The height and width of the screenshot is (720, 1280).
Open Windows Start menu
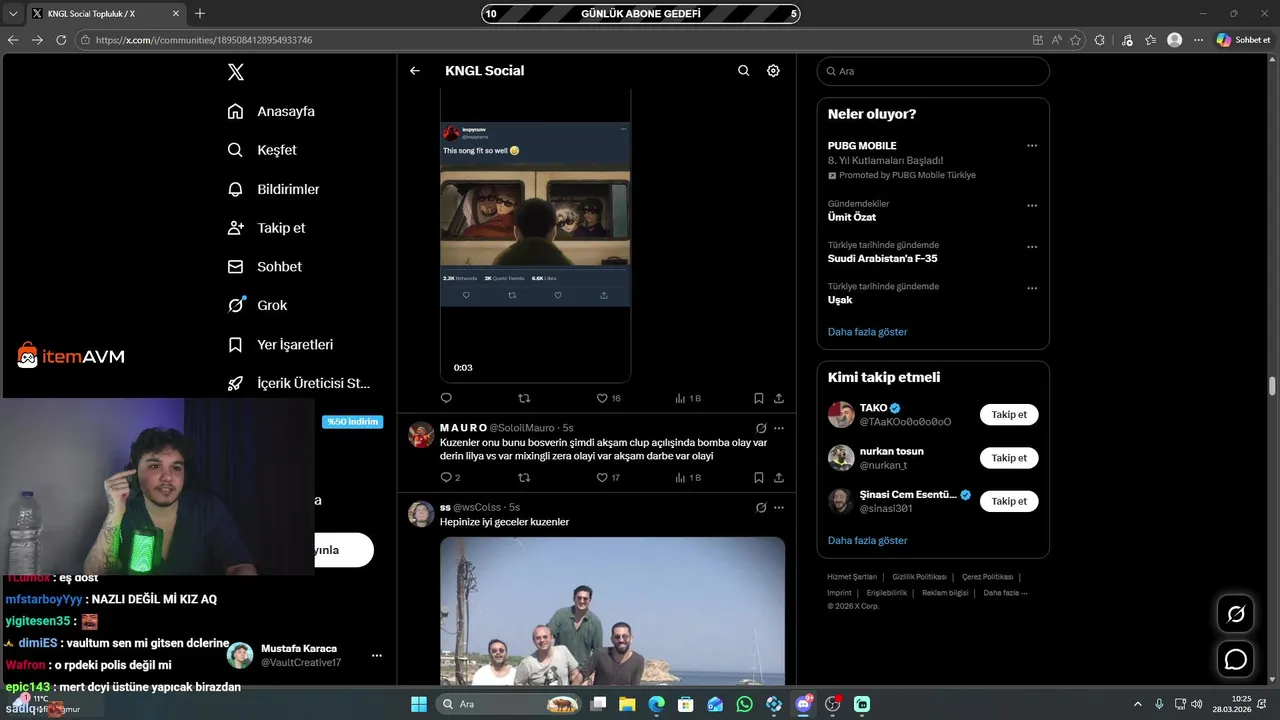click(419, 704)
